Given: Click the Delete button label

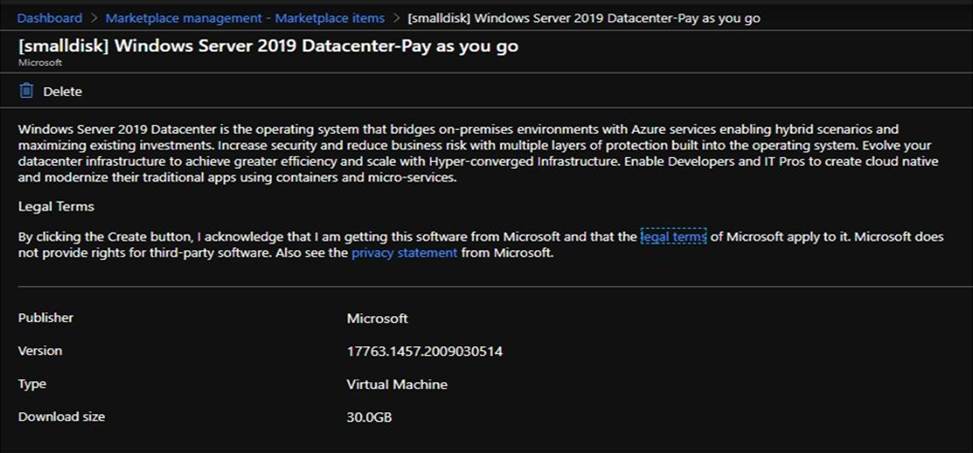Looking at the screenshot, I should (62, 92).
